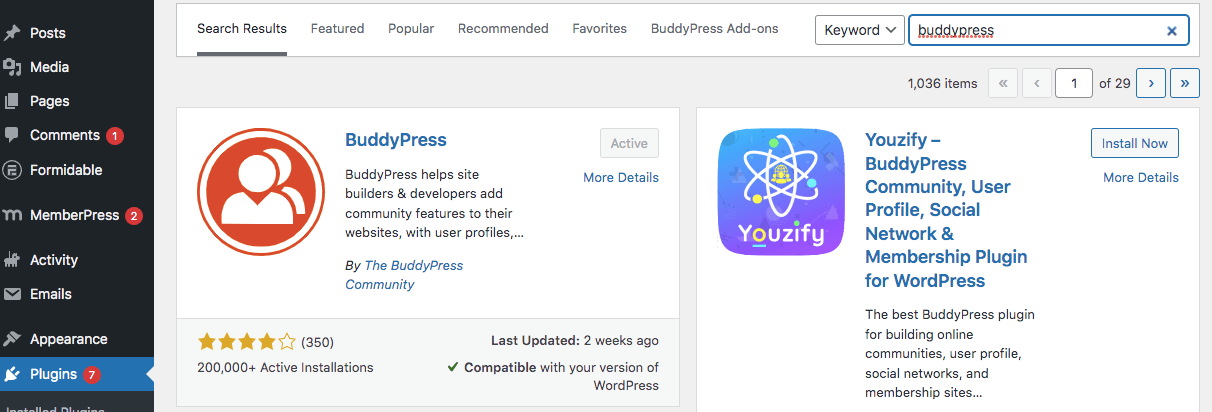Click the Comments badge showing 1
Viewport: 1212px width, 412px height.
114,135
